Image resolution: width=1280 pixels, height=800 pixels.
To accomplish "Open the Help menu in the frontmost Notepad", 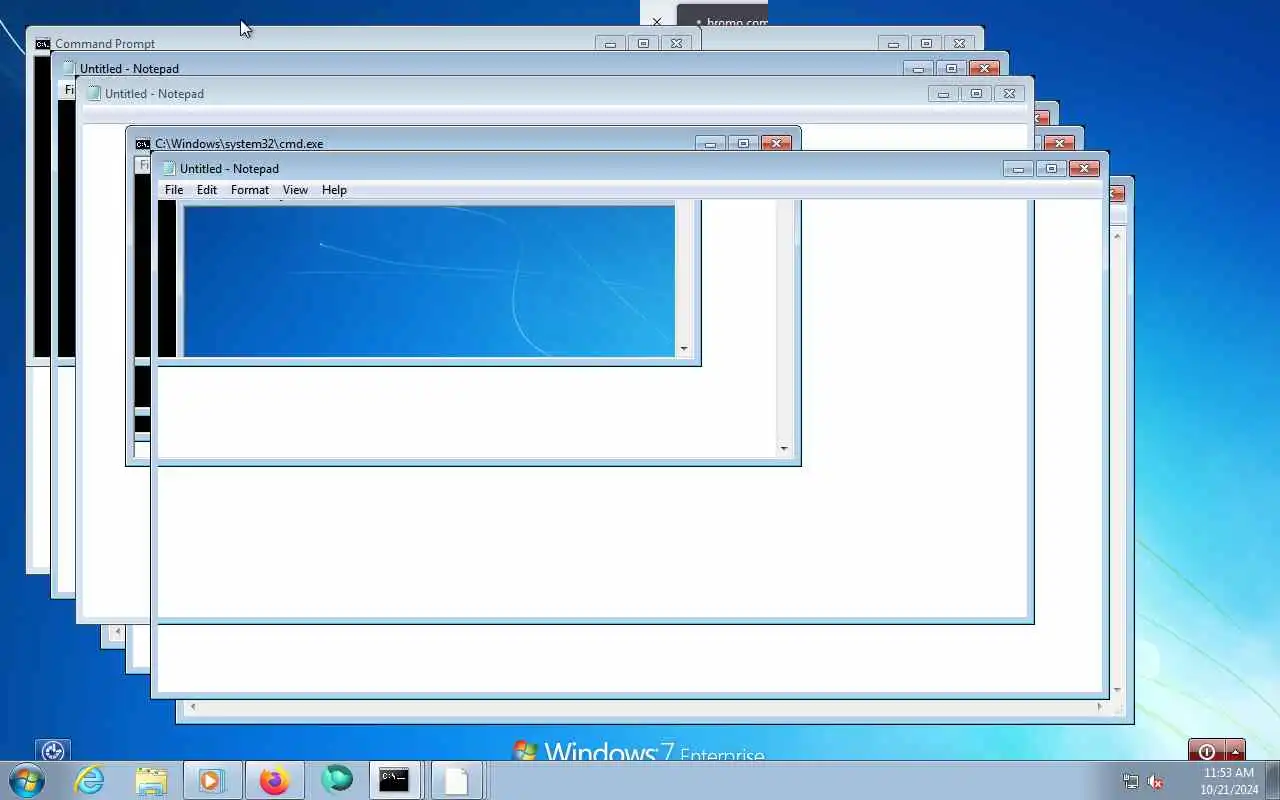I will (334, 190).
